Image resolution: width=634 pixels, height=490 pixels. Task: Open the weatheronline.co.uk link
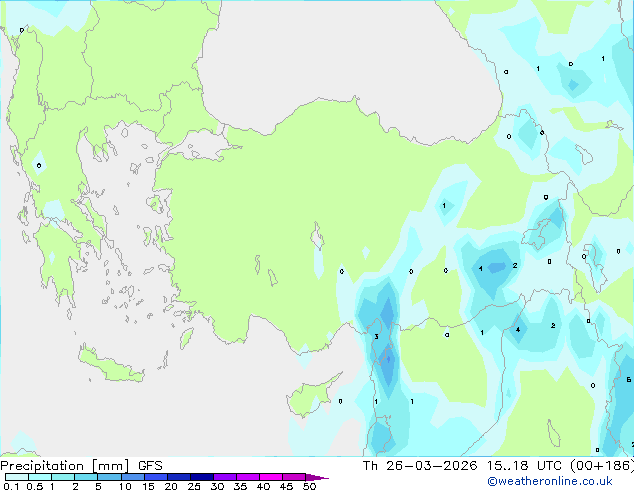click(550, 481)
